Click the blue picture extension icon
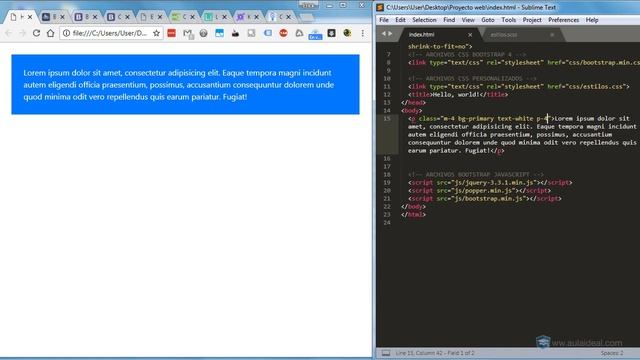Image resolution: width=640 pixels, height=360 pixels. (x=219, y=33)
